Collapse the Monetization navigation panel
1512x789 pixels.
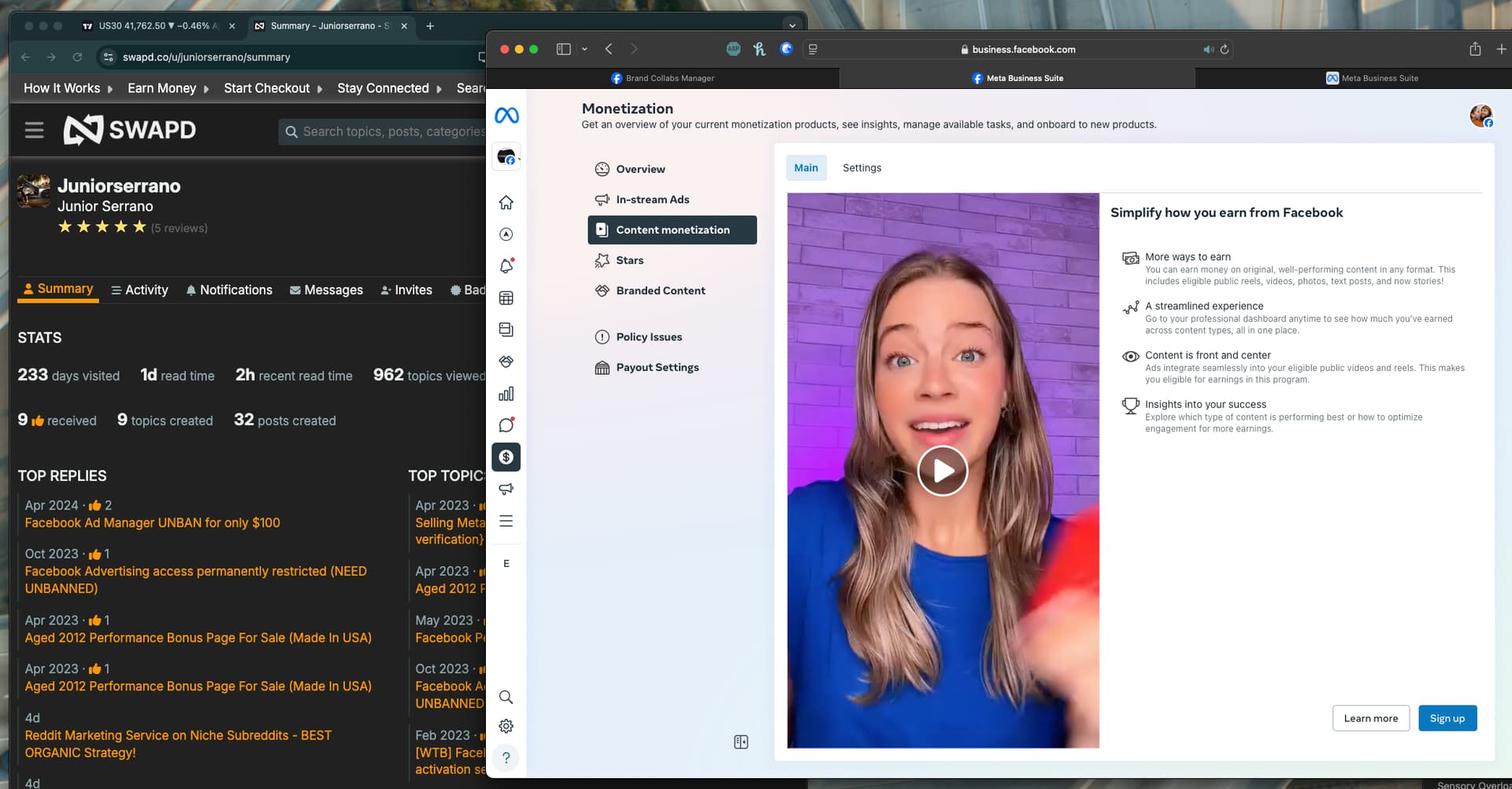740,742
